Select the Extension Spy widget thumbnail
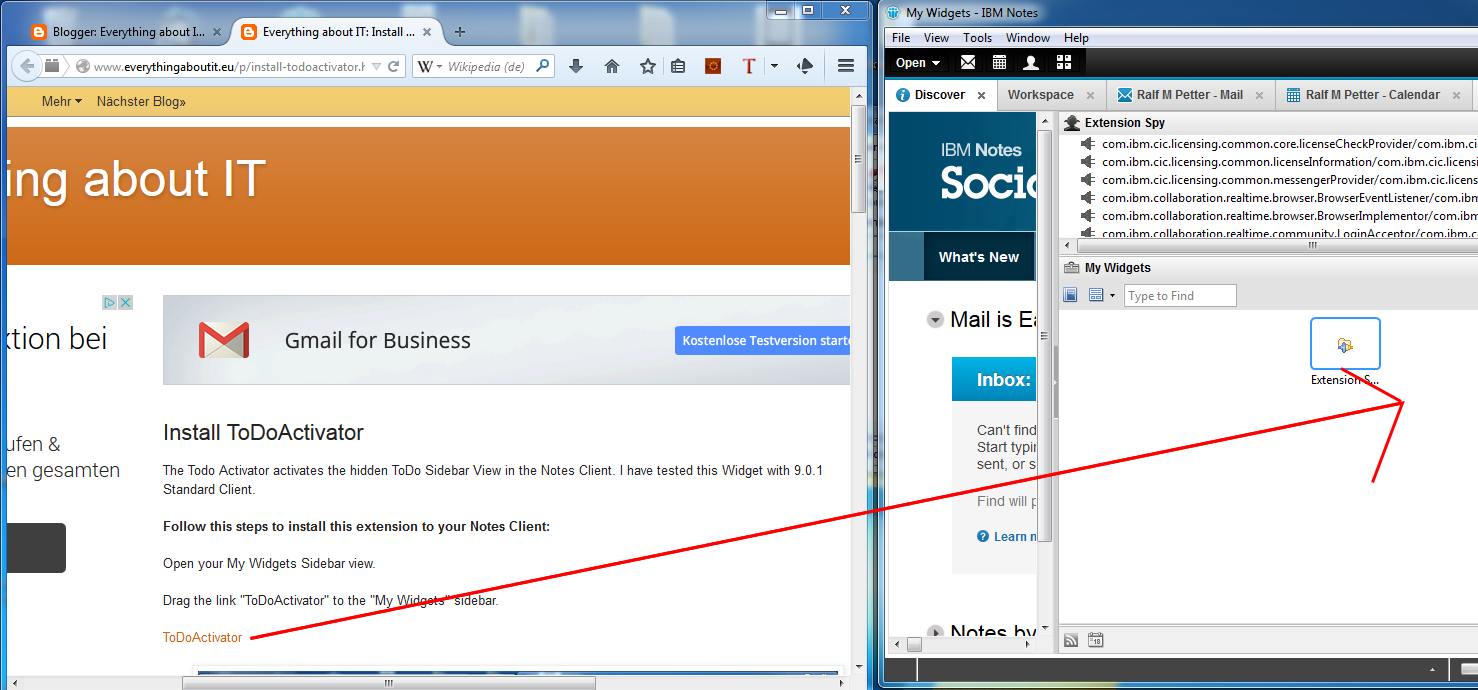 (x=1345, y=345)
